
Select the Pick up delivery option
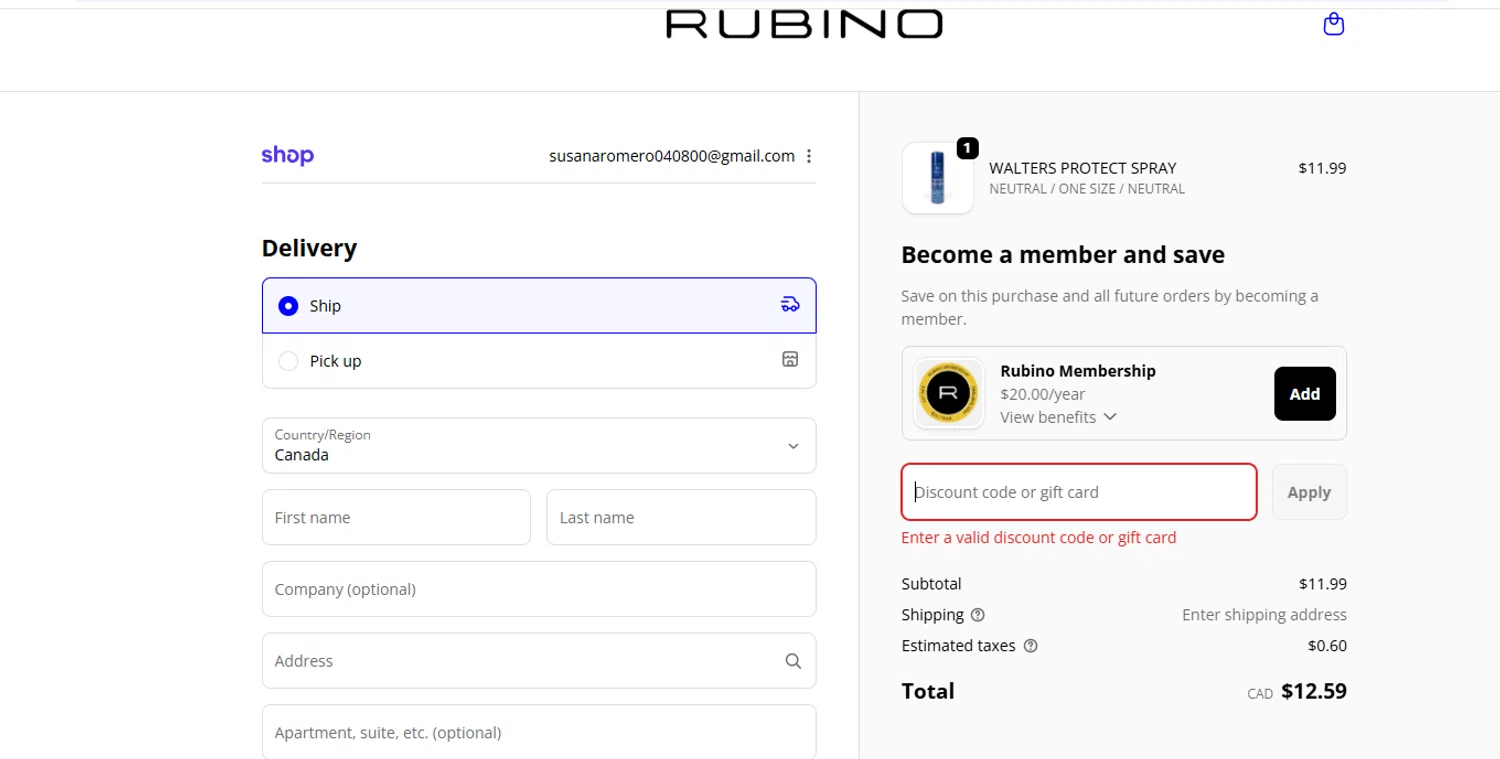(x=539, y=360)
